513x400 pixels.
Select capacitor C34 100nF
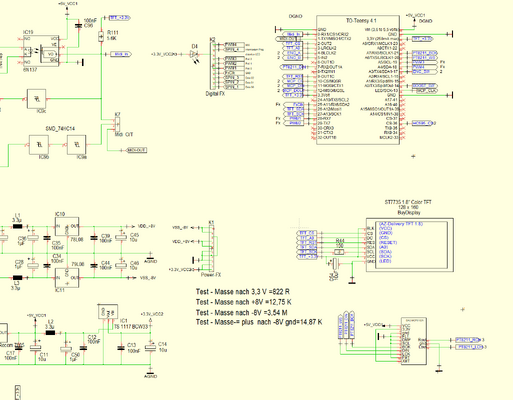pyautogui.click(x=47, y=266)
